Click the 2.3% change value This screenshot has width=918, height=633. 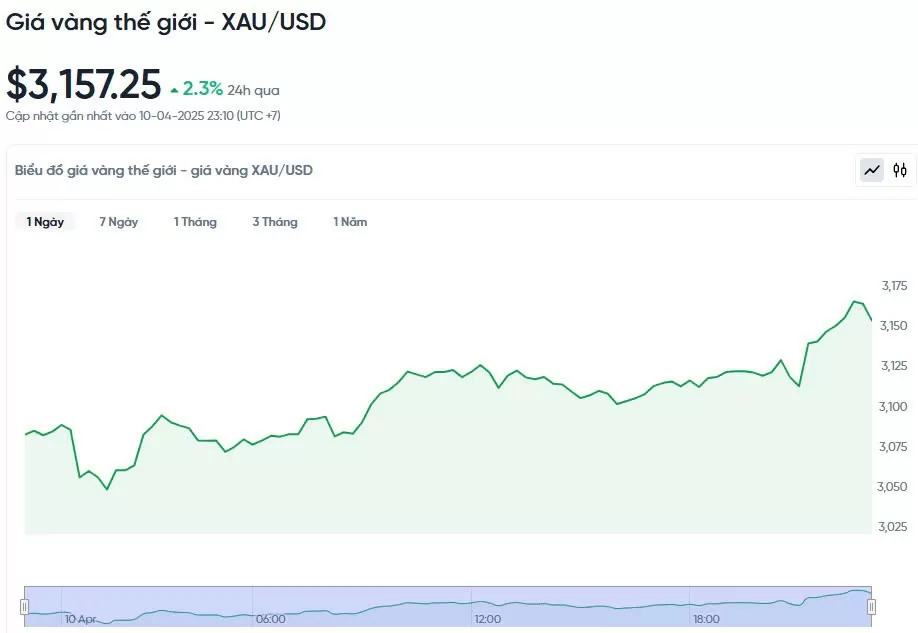203,89
